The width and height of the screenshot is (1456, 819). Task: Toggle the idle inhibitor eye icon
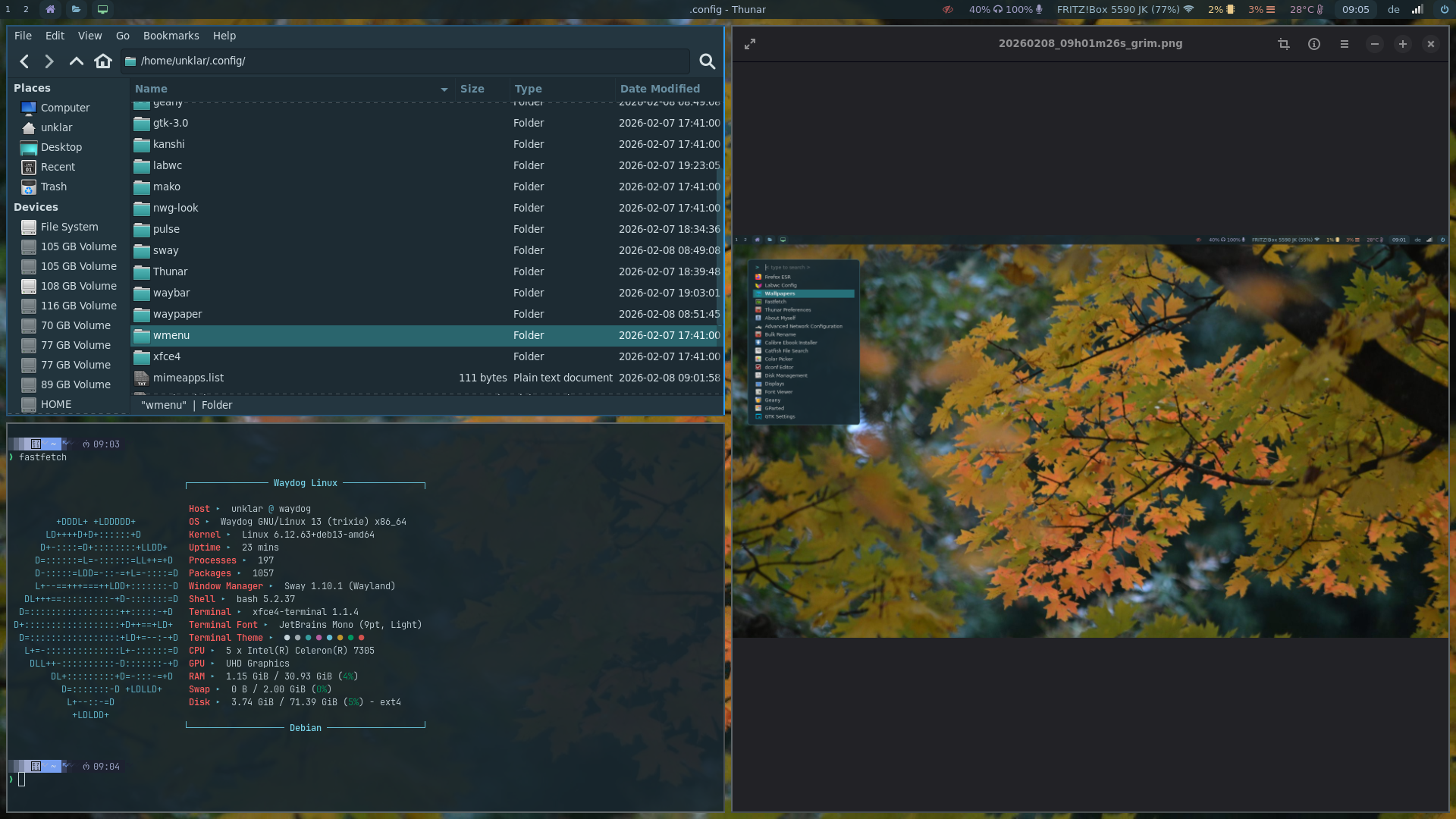[947, 10]
